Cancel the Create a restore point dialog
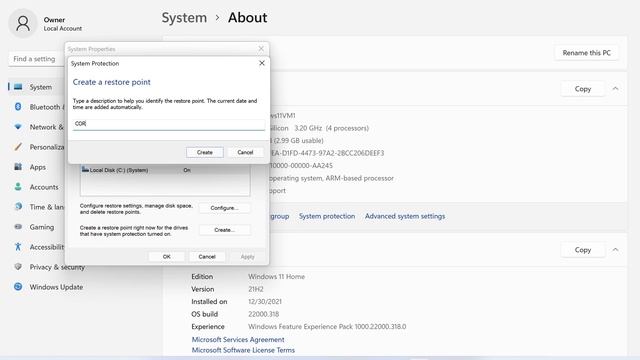Screen dimensions: 640x360 (245, 152)
